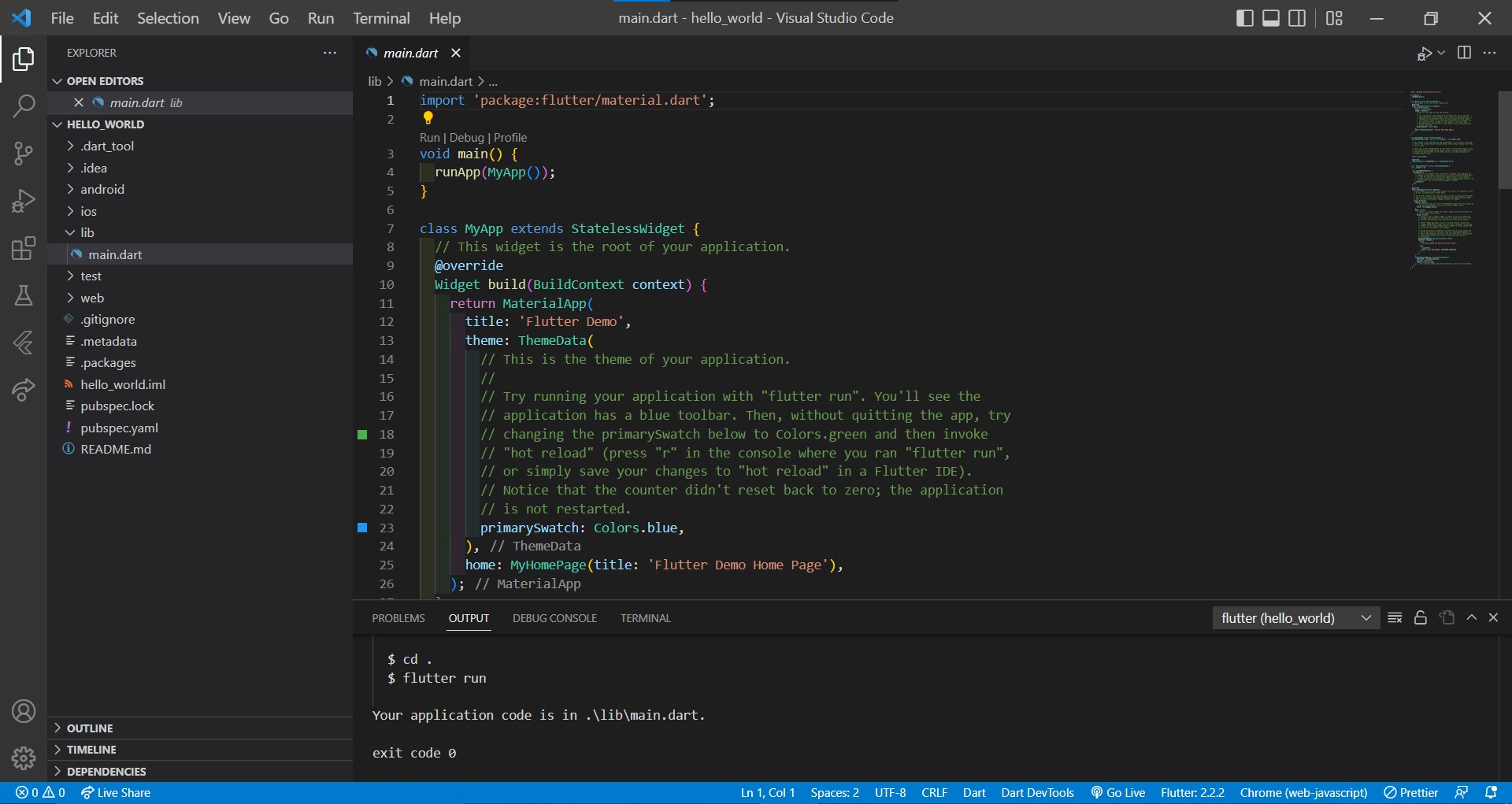Click the editor vertical scrollbar thumb
This screenshot has width=1512, height=804.
point(1505,140)
